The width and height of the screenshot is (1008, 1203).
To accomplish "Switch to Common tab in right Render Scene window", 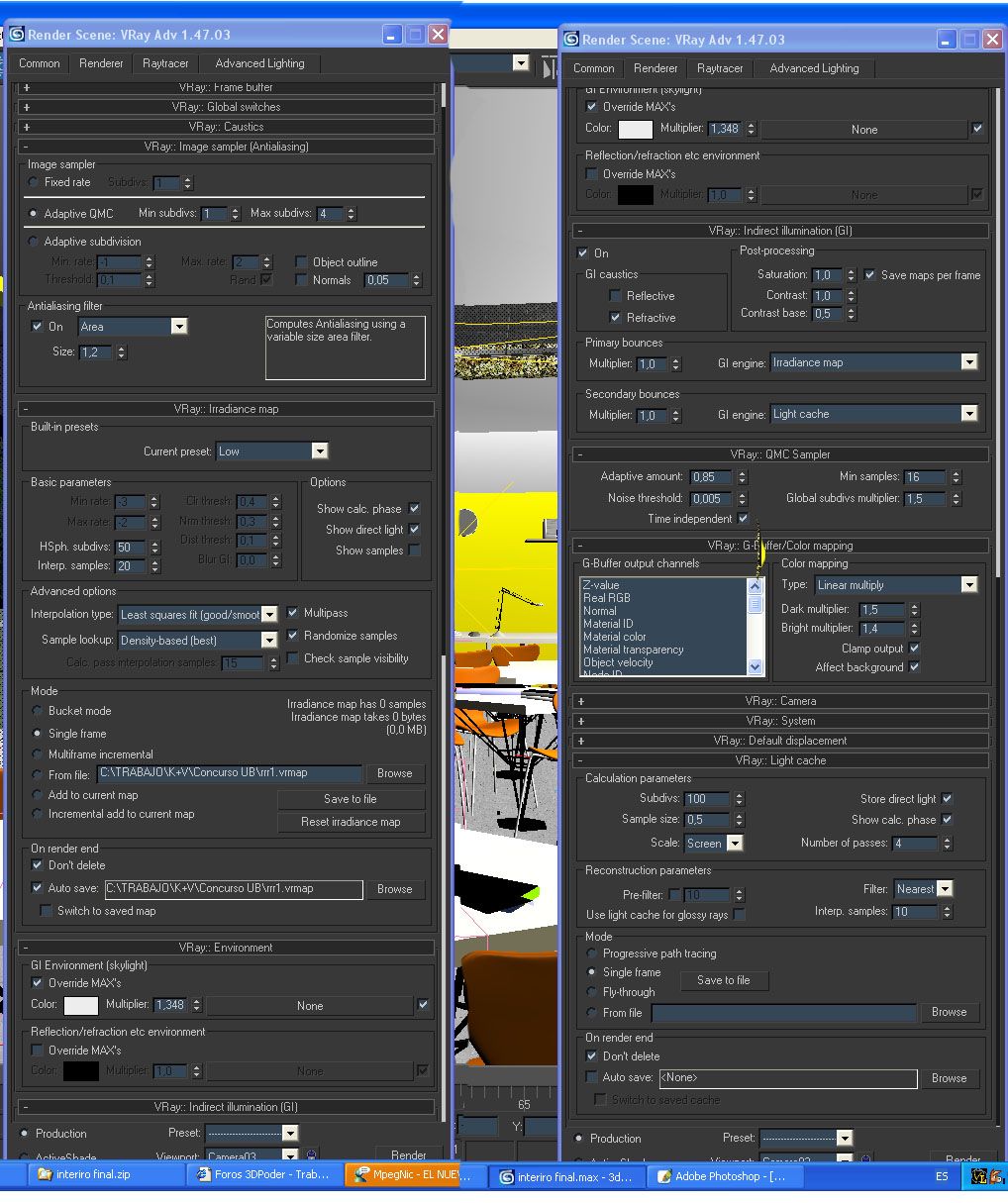I will pos(593,68).
